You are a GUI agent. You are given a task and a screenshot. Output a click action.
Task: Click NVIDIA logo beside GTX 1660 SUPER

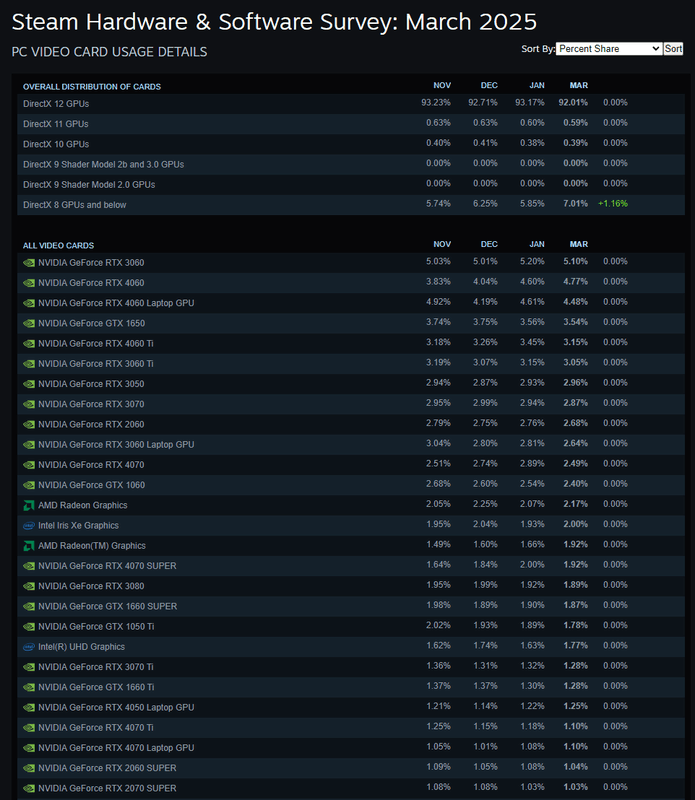pos(29,607)
